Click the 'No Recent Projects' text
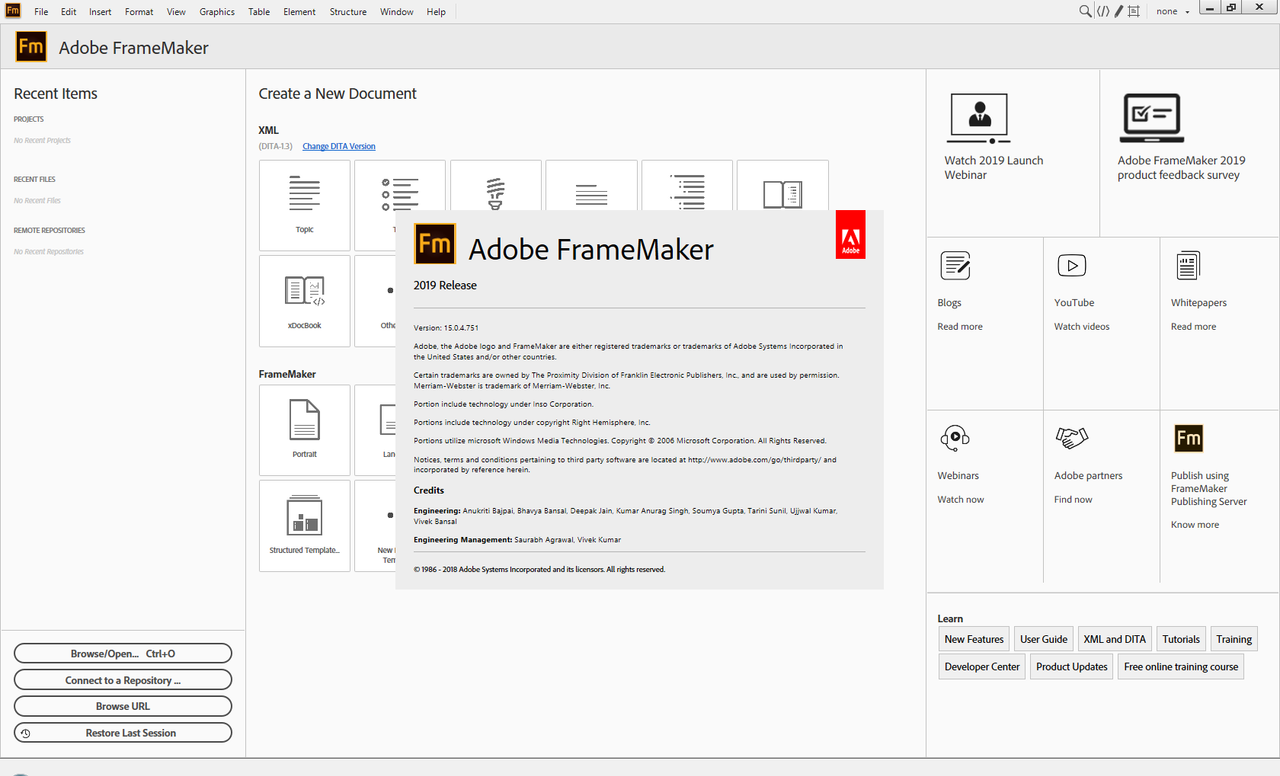The image size is (1280, 776). point(42,141)
